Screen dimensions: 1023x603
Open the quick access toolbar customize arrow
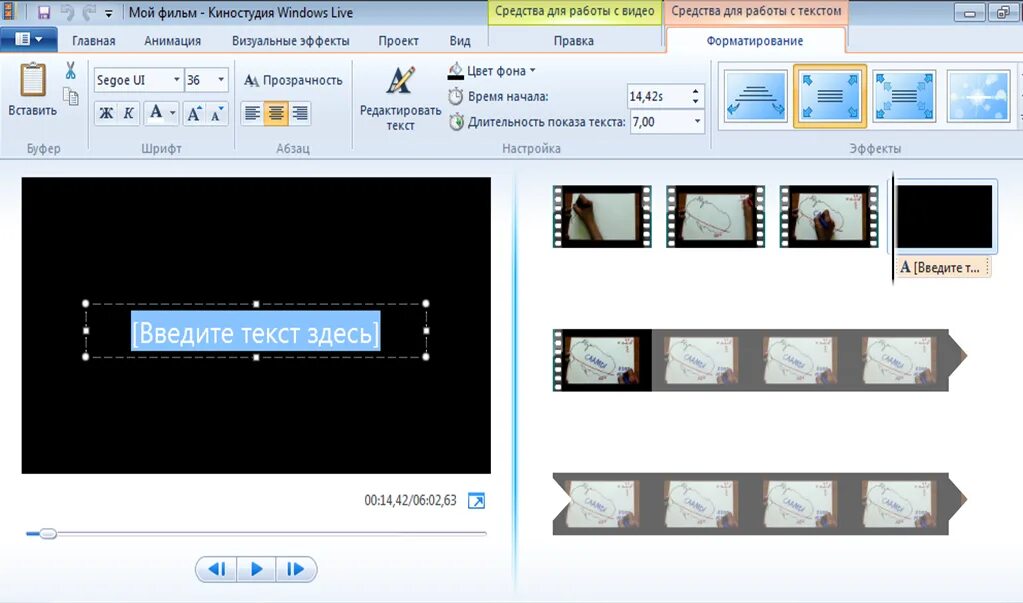(108, 12)
